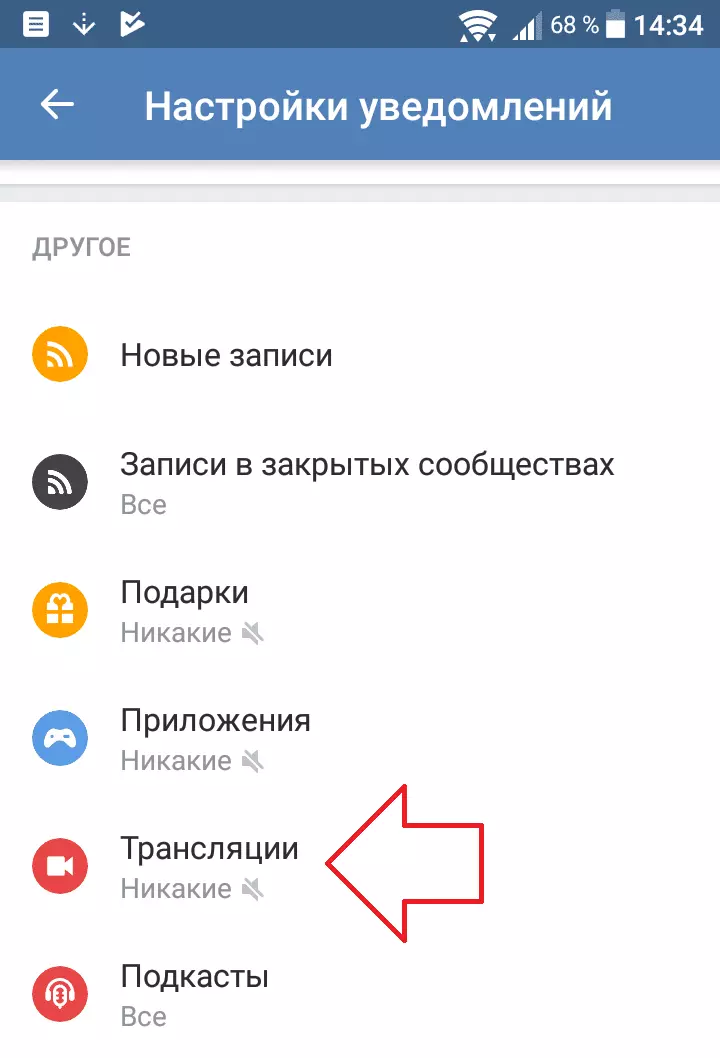Open the Трансляции notification setting
The height and width of the screenshot is (1058, 720).
coord(360,866)
